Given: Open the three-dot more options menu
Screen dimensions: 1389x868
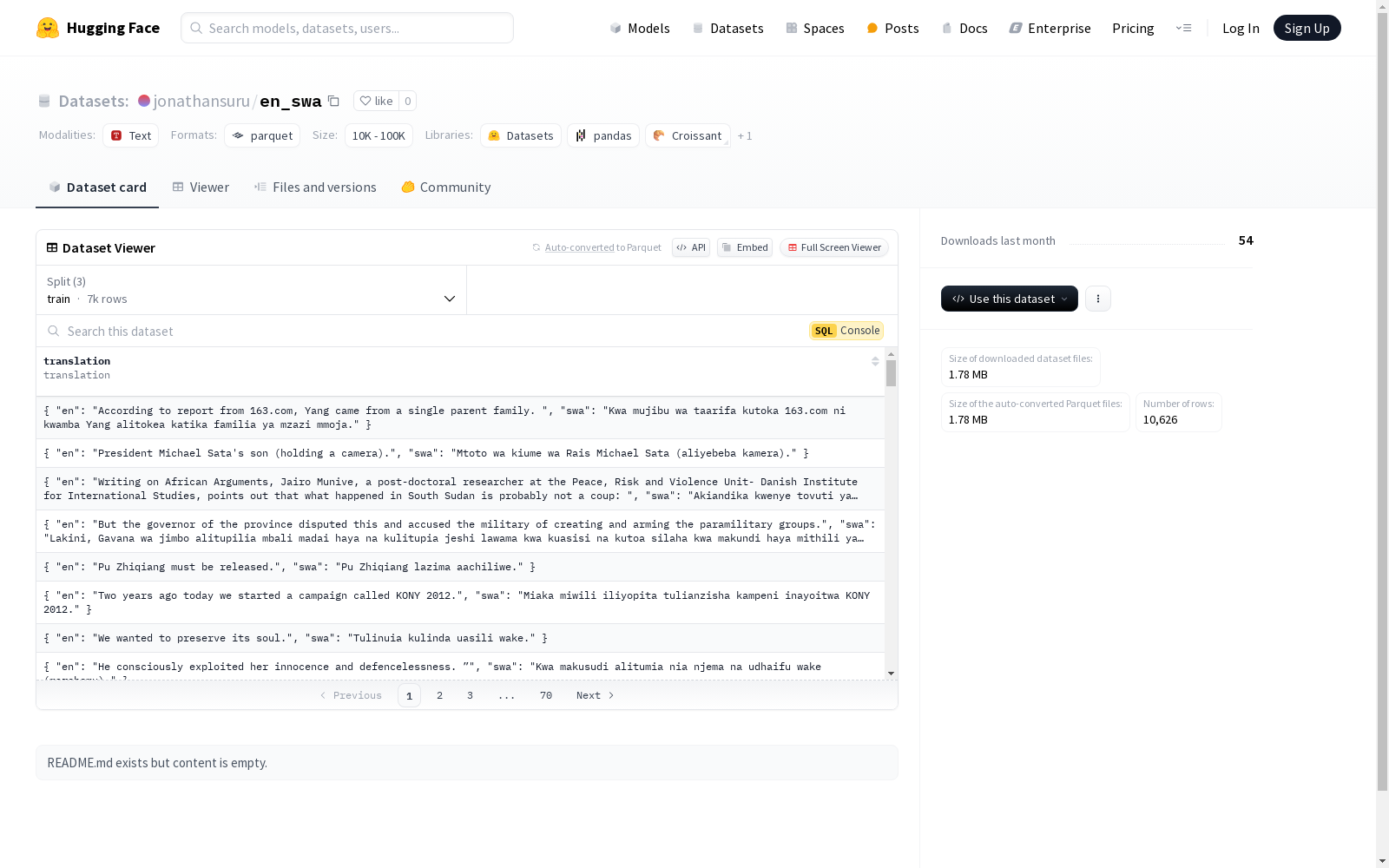Looking at the screenshot, I should click(x=1098, y=299).
